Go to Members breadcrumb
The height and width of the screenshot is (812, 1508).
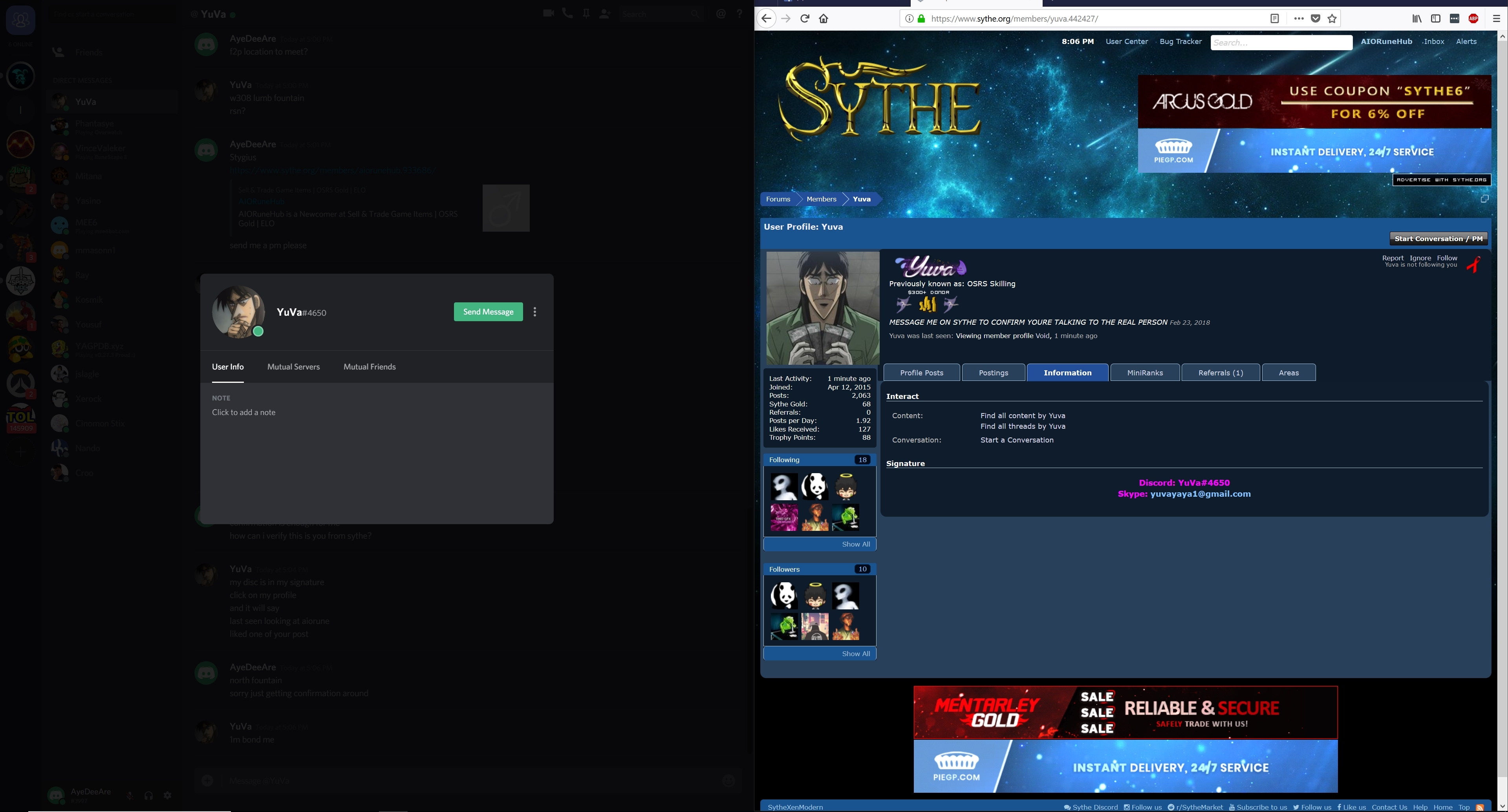click(x=821, y=199)
